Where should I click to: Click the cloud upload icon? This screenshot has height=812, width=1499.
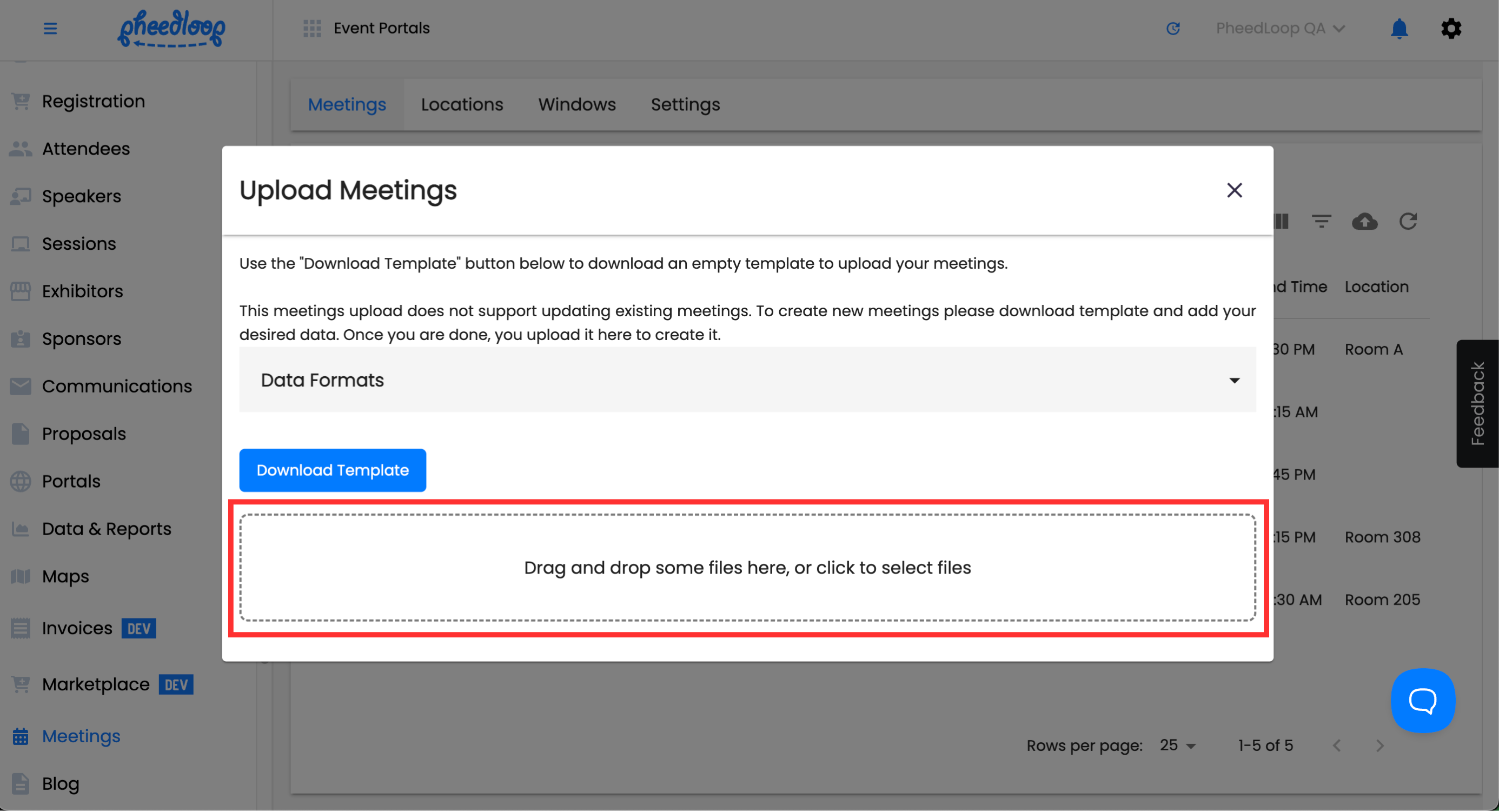tap(1364, 222)
